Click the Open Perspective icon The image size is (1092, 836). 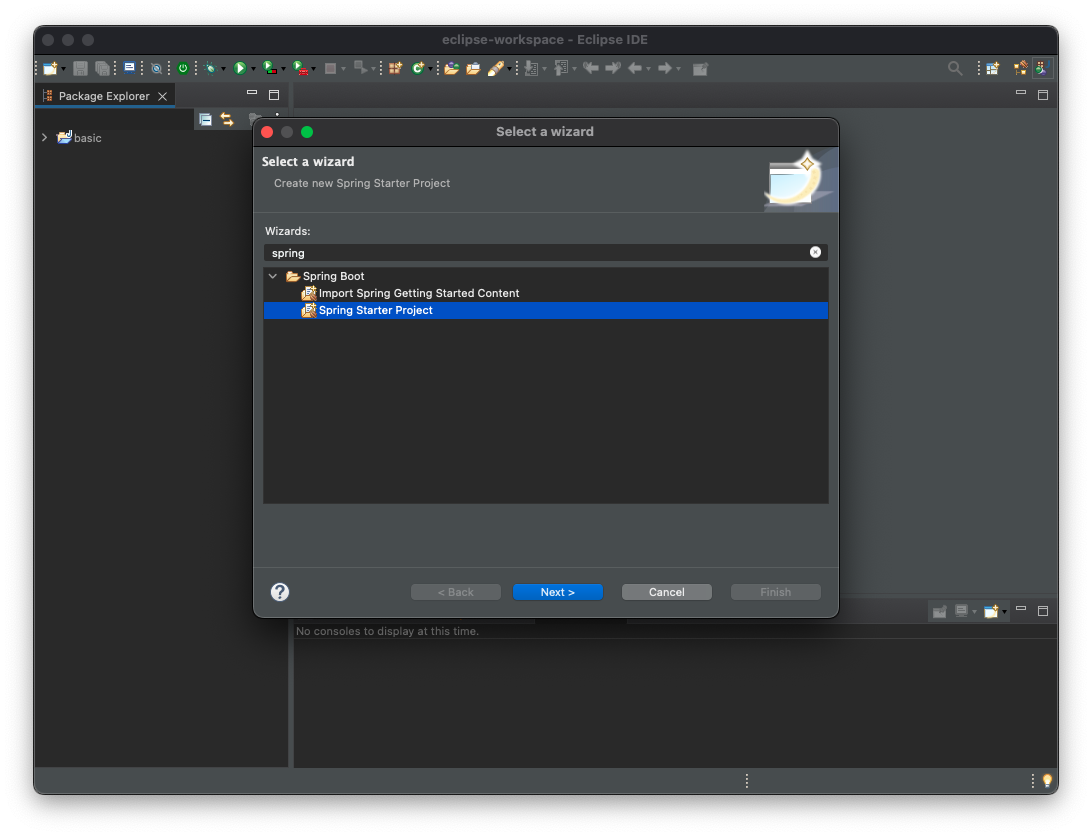992,68
